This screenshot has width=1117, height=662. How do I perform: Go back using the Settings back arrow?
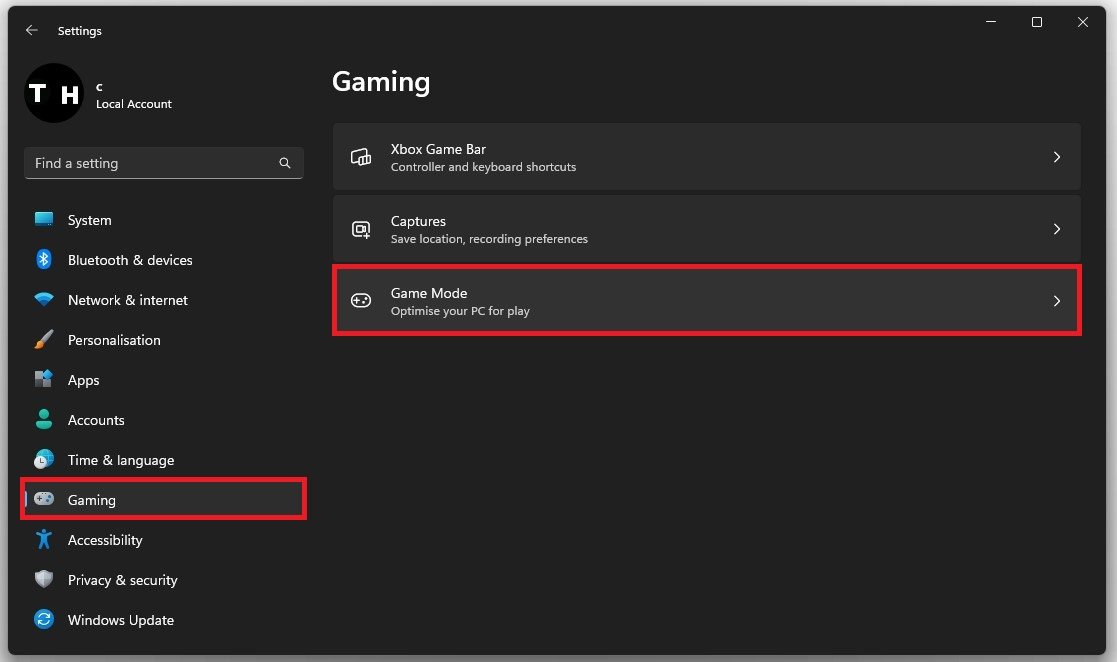coord(32,31)
